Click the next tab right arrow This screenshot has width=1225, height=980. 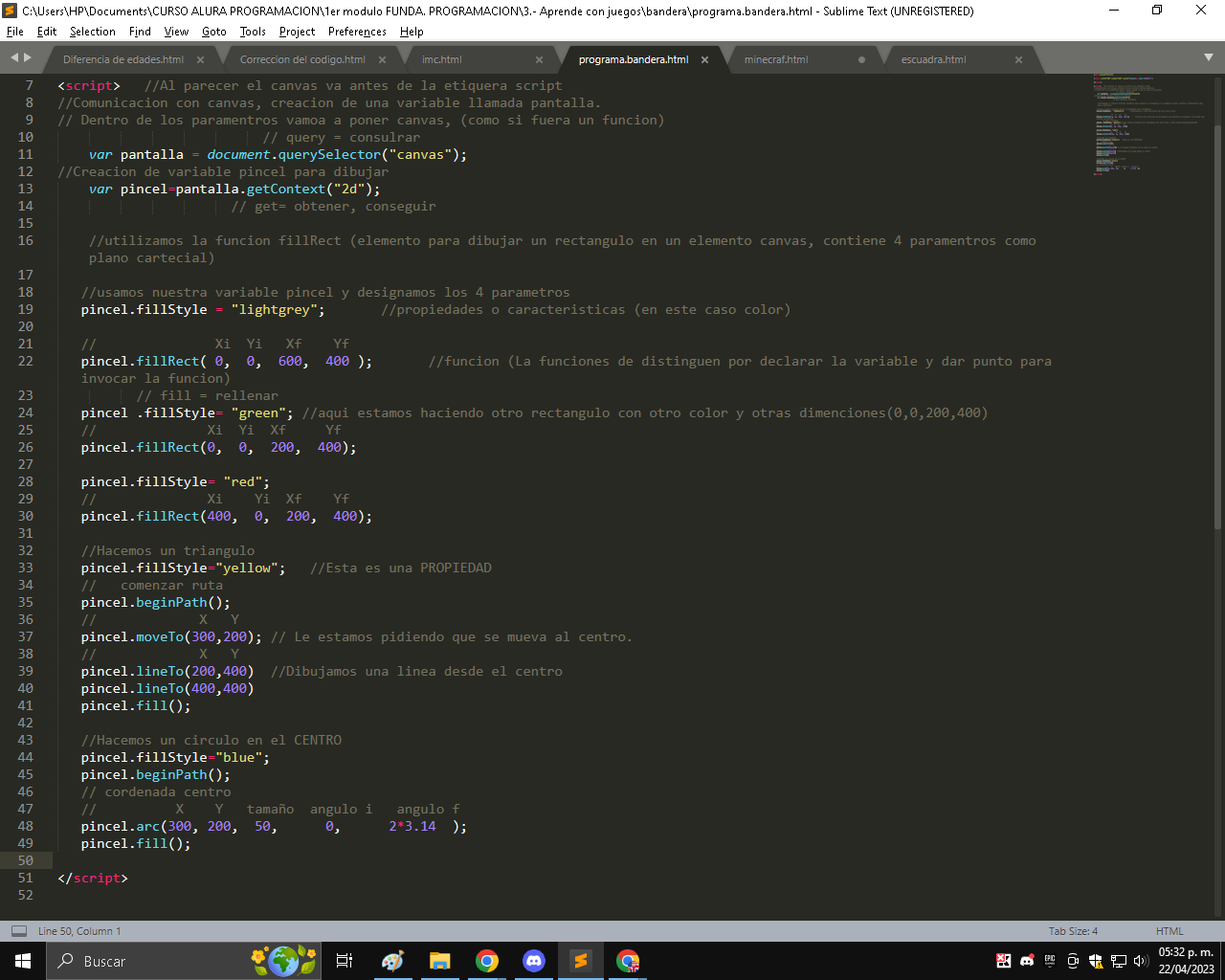pos(28,58)
